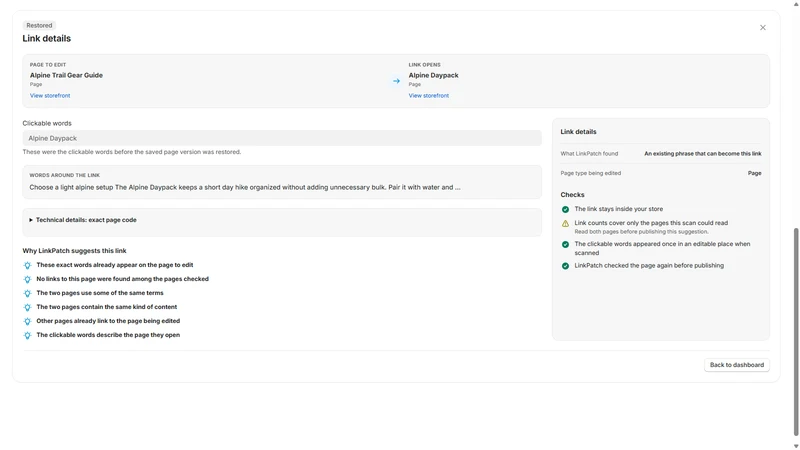Click warning triangle icon beside 'Link counts cover'
This screenshot has height=450, width=800.
coord(565,223)
